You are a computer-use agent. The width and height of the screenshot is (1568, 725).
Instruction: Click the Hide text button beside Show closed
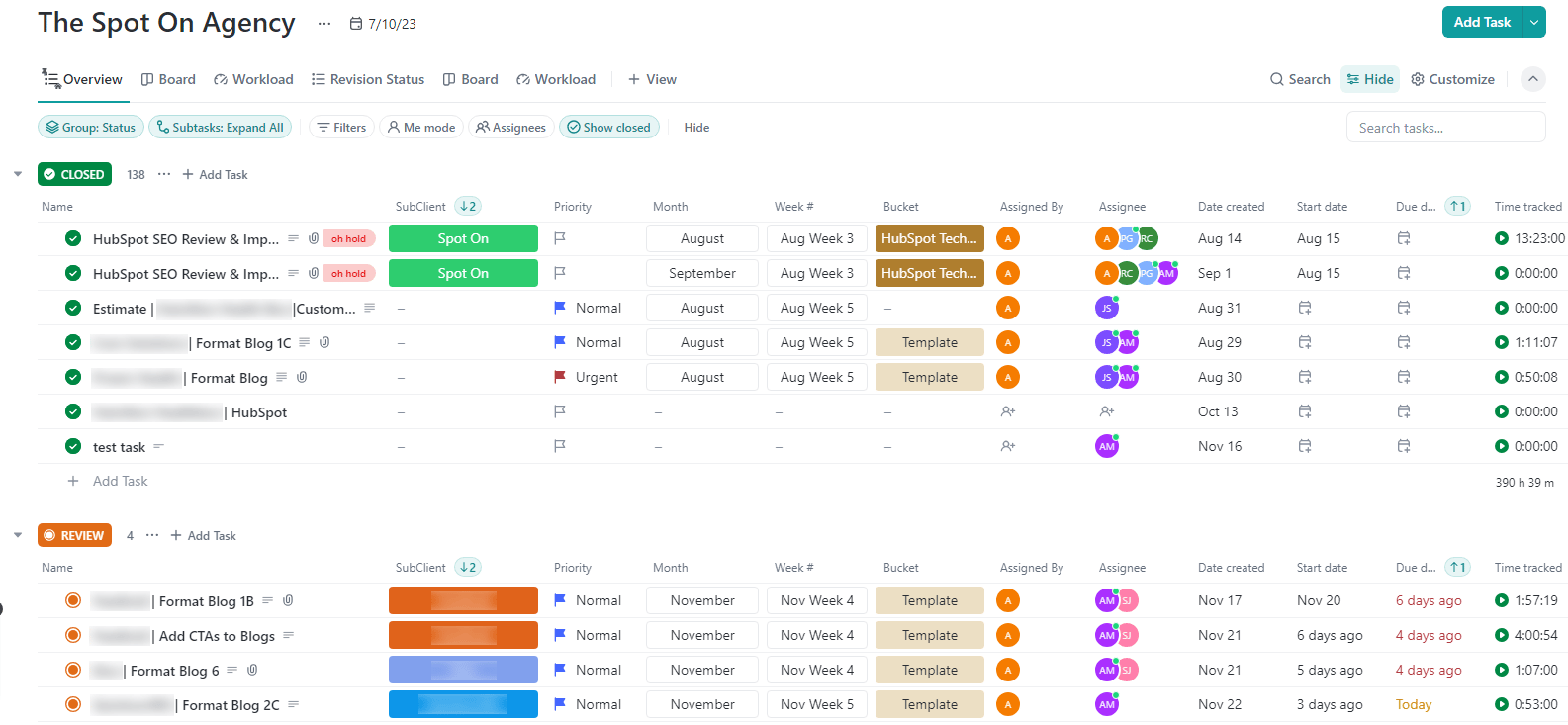point(696,127)
